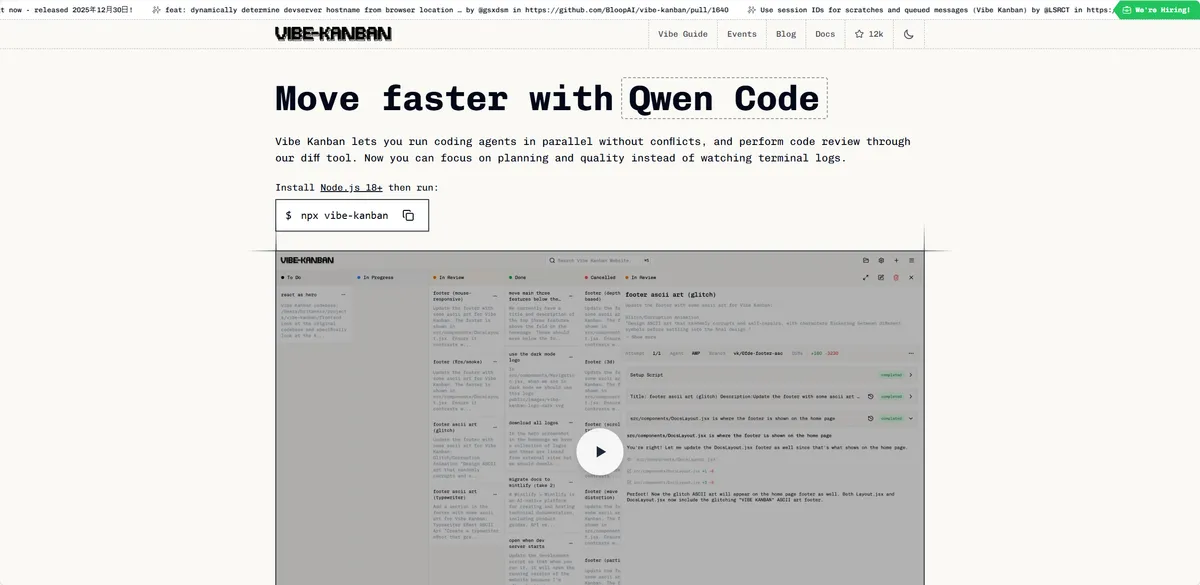Open the task in editor via pencil icon
The height and width of the screenshot is (585, 1200).
pyautogui.click(x=881, y=277)
